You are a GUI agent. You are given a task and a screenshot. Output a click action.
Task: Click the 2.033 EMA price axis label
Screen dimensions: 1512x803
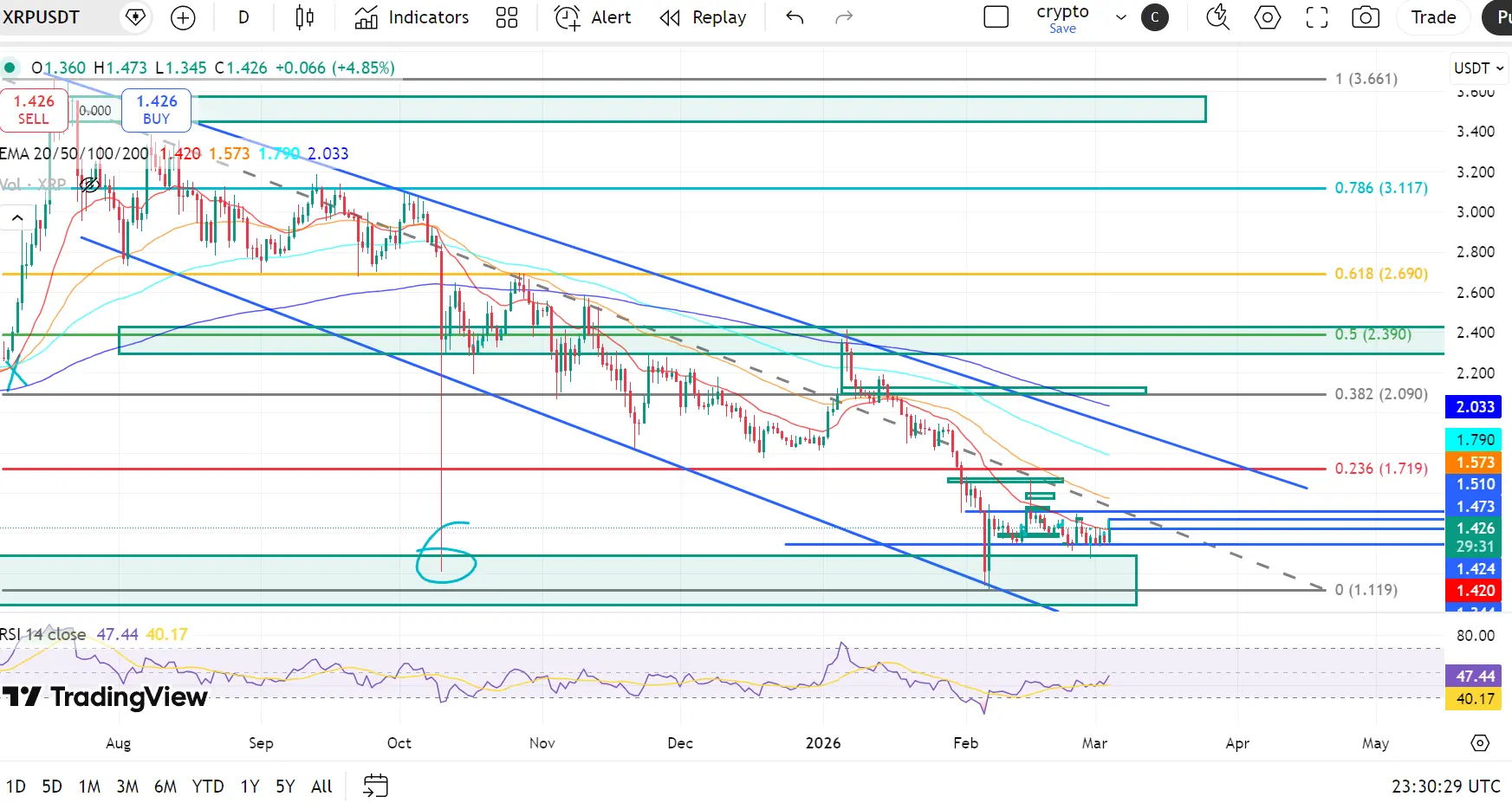[x=1475, y=406]
